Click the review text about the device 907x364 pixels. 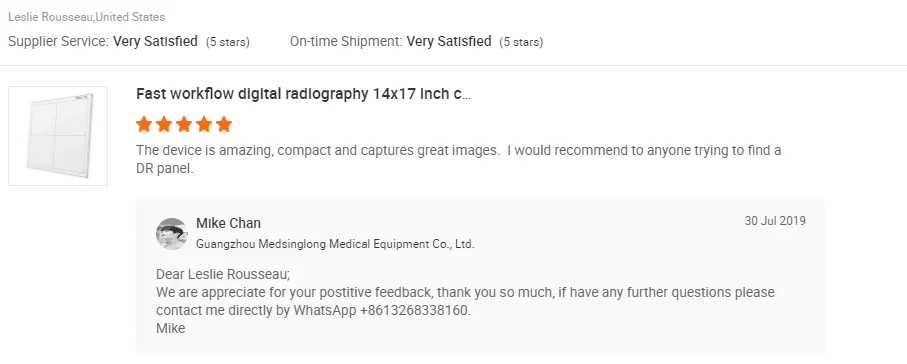pyautogui.click(x=459, y=160)
